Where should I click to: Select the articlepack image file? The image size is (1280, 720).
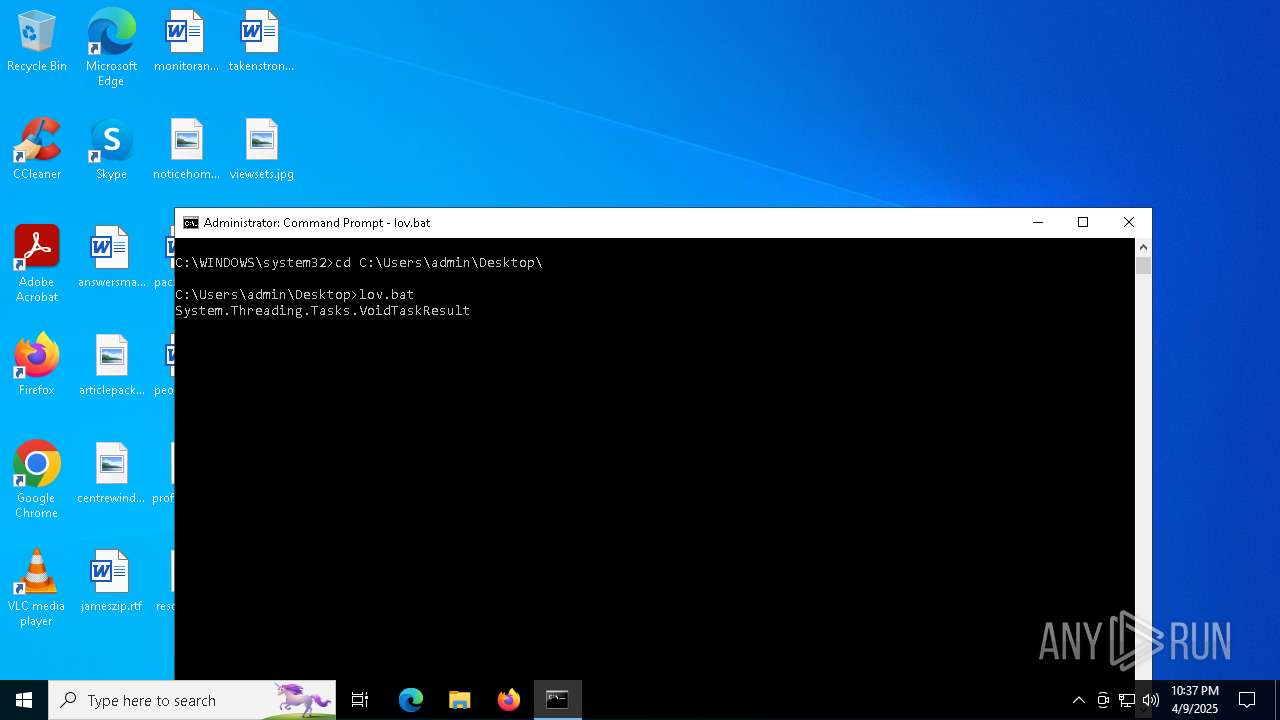point(111,365)
